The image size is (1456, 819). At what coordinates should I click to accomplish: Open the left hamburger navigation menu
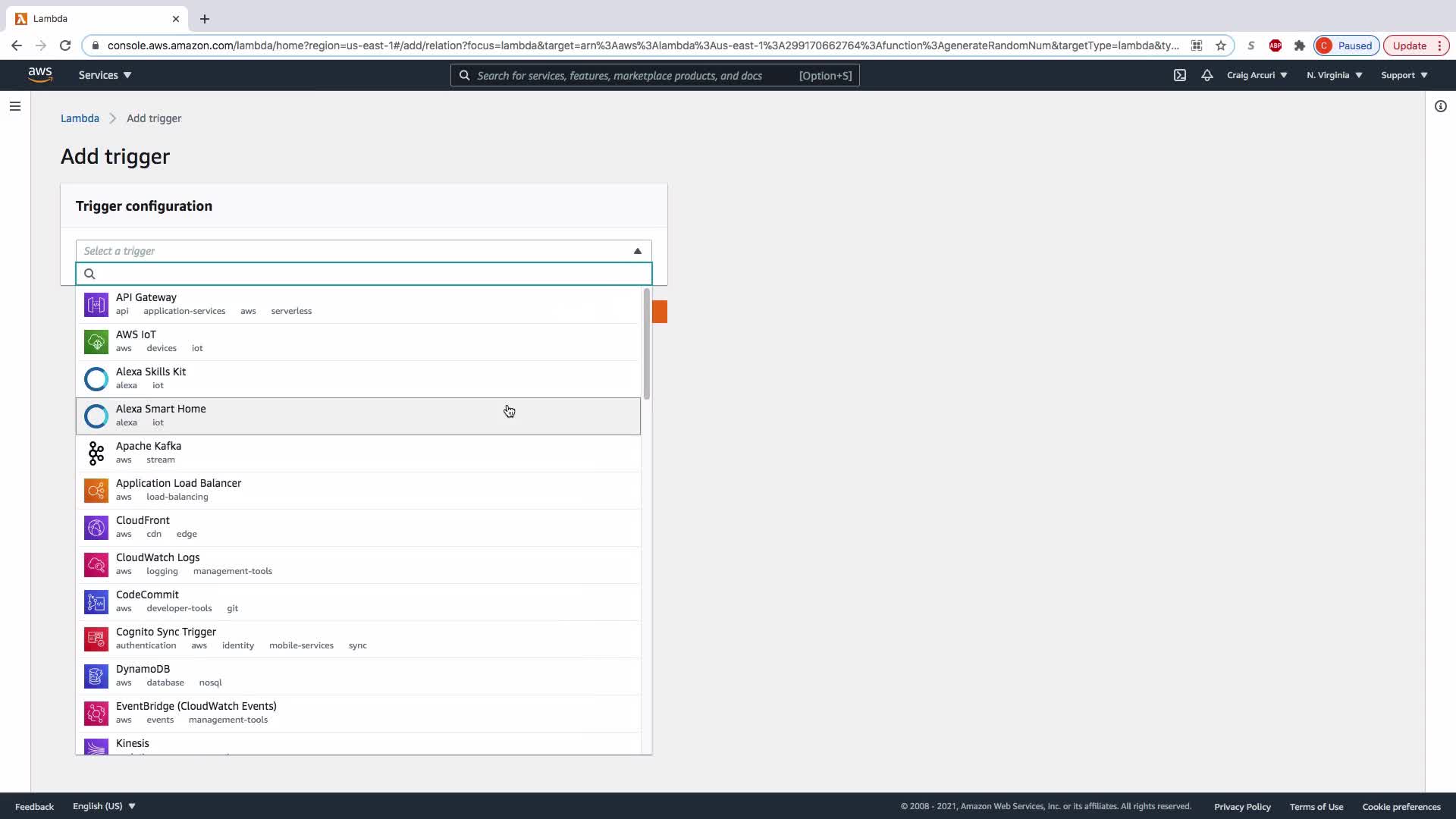15,106
